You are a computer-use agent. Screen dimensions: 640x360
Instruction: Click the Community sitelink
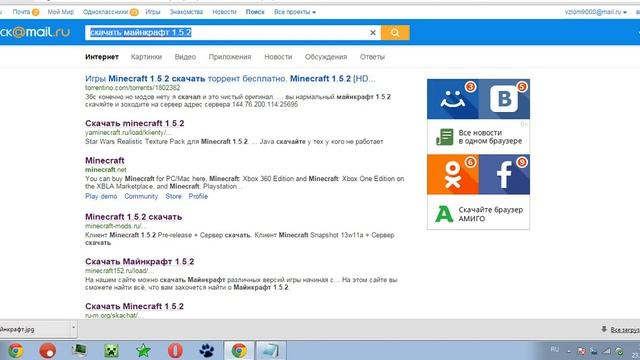coord(141,196)
